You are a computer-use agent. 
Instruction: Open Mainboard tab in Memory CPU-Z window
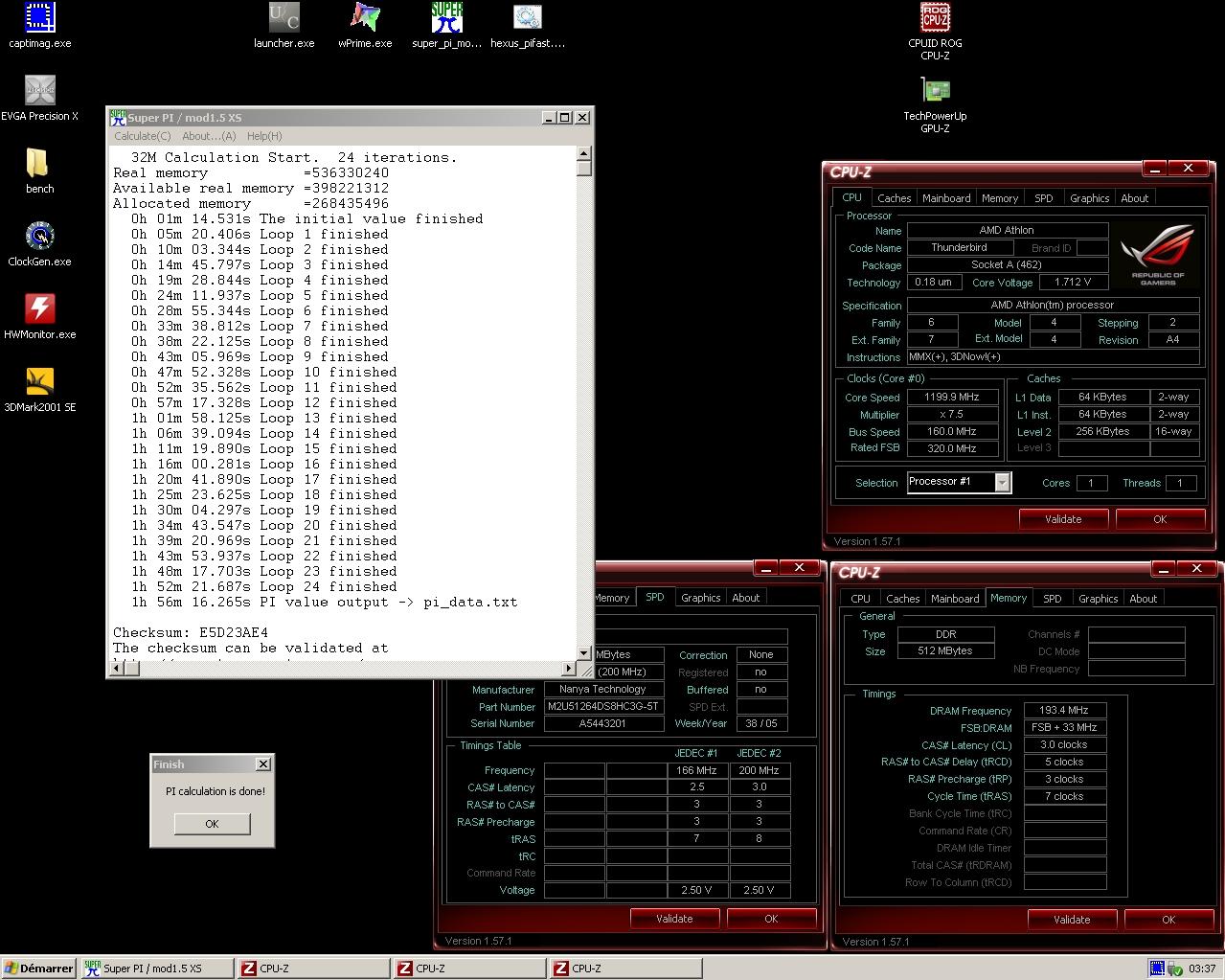click(x=955, y=599)
